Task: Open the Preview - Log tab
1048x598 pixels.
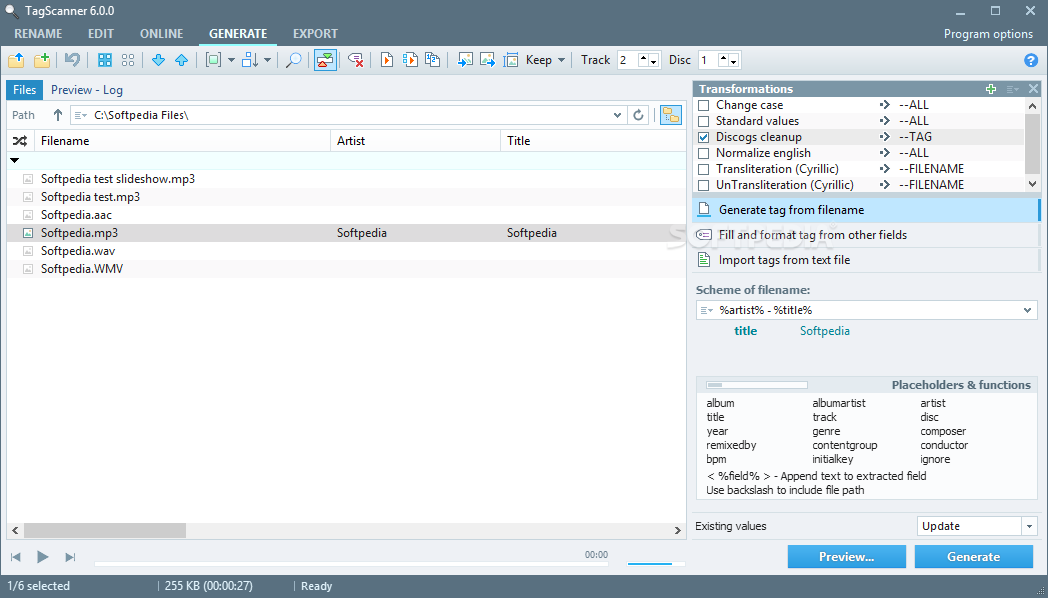Action: click(87, 90)
